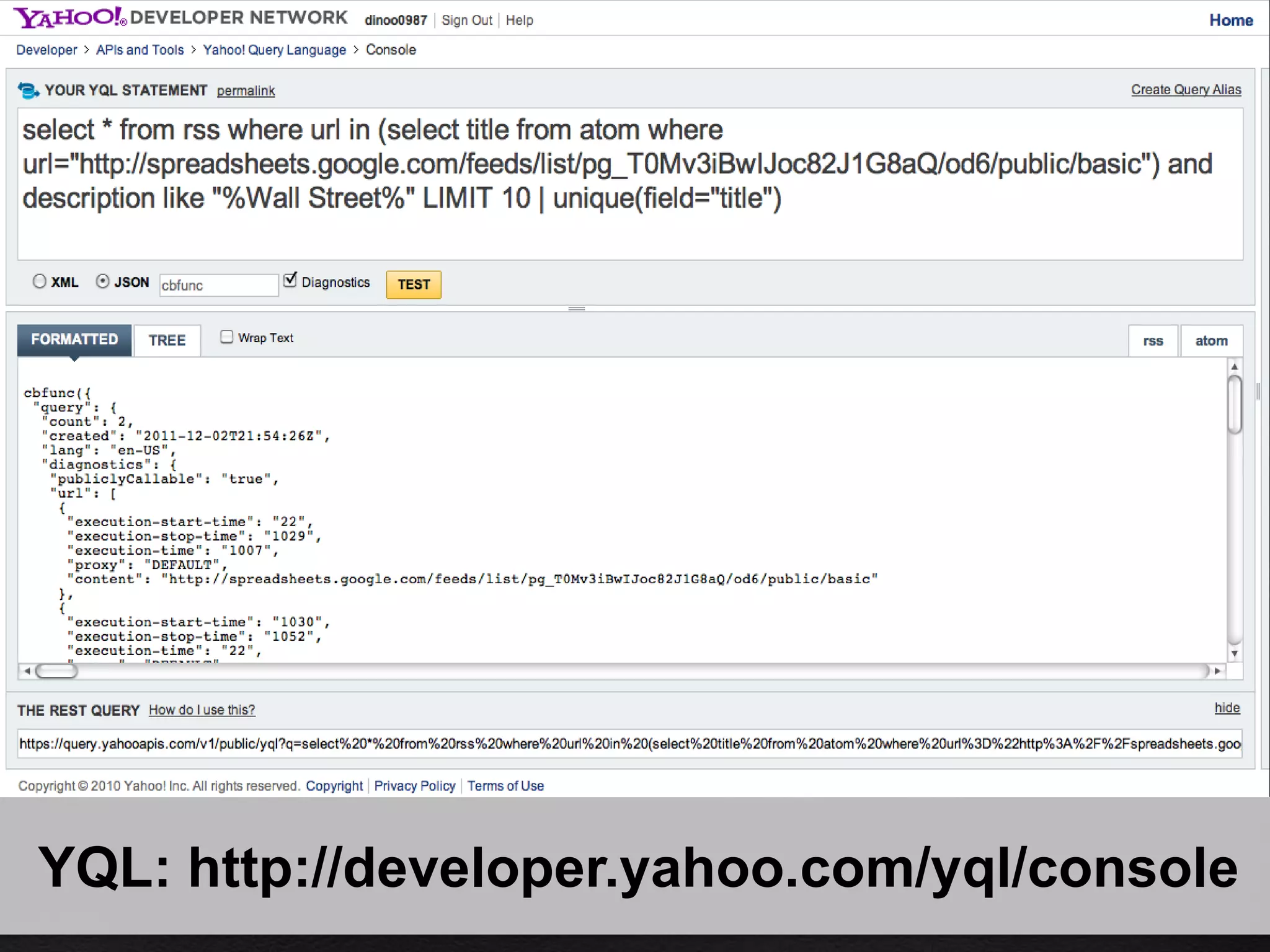The image size is (1270, 952).
Task: Click the dinoo0987 username
Action: coord(396,20)
